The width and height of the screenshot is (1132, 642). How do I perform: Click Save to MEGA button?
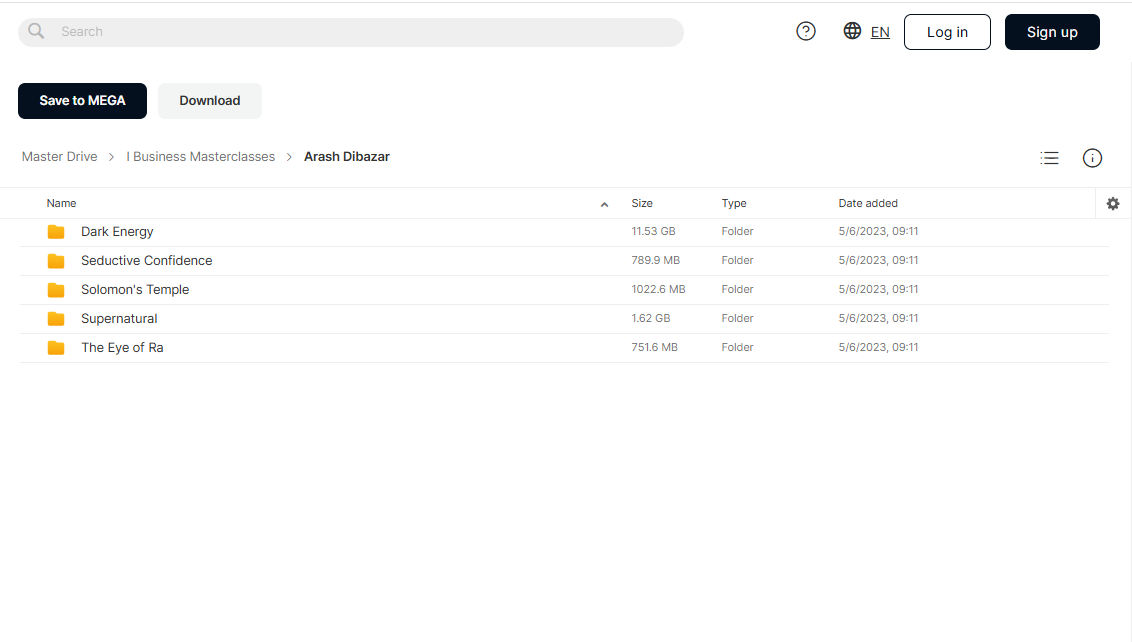[x=82, y=101]
